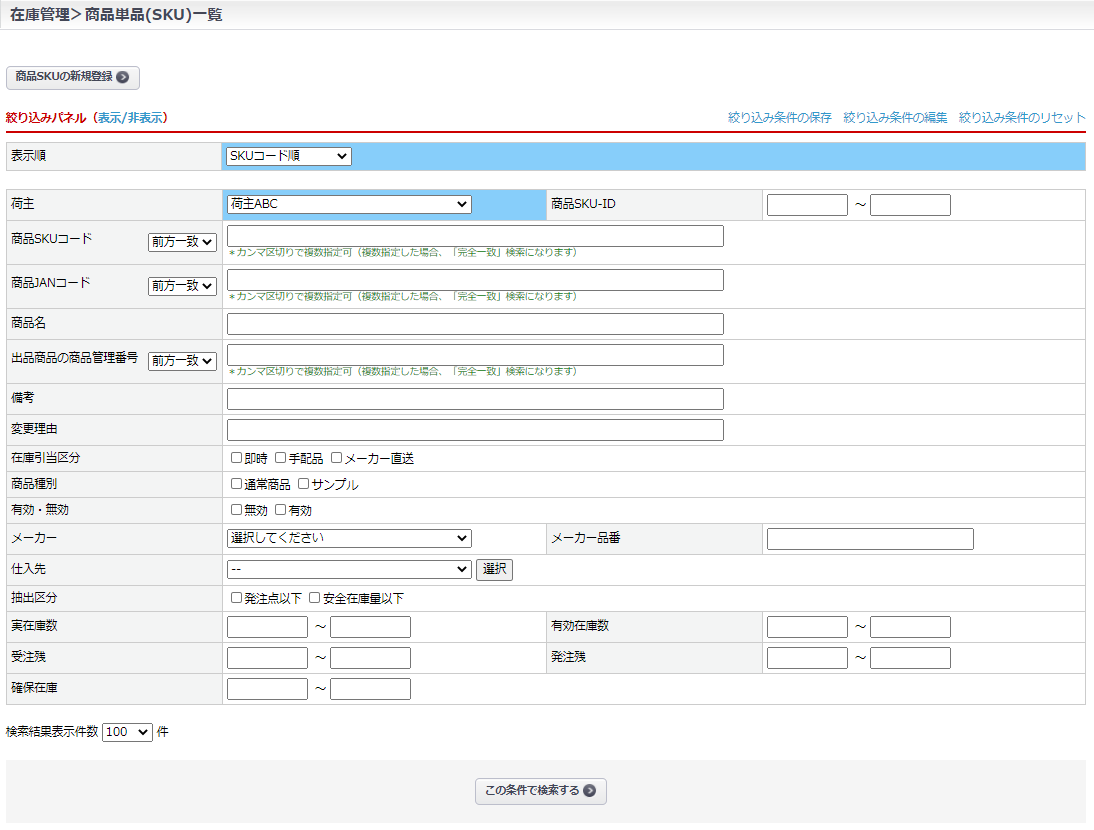This screenshot has width=1094, height=830.
Task: Open the 荷主 dropdown showing 荷主ABC
Action: point(348,204)
